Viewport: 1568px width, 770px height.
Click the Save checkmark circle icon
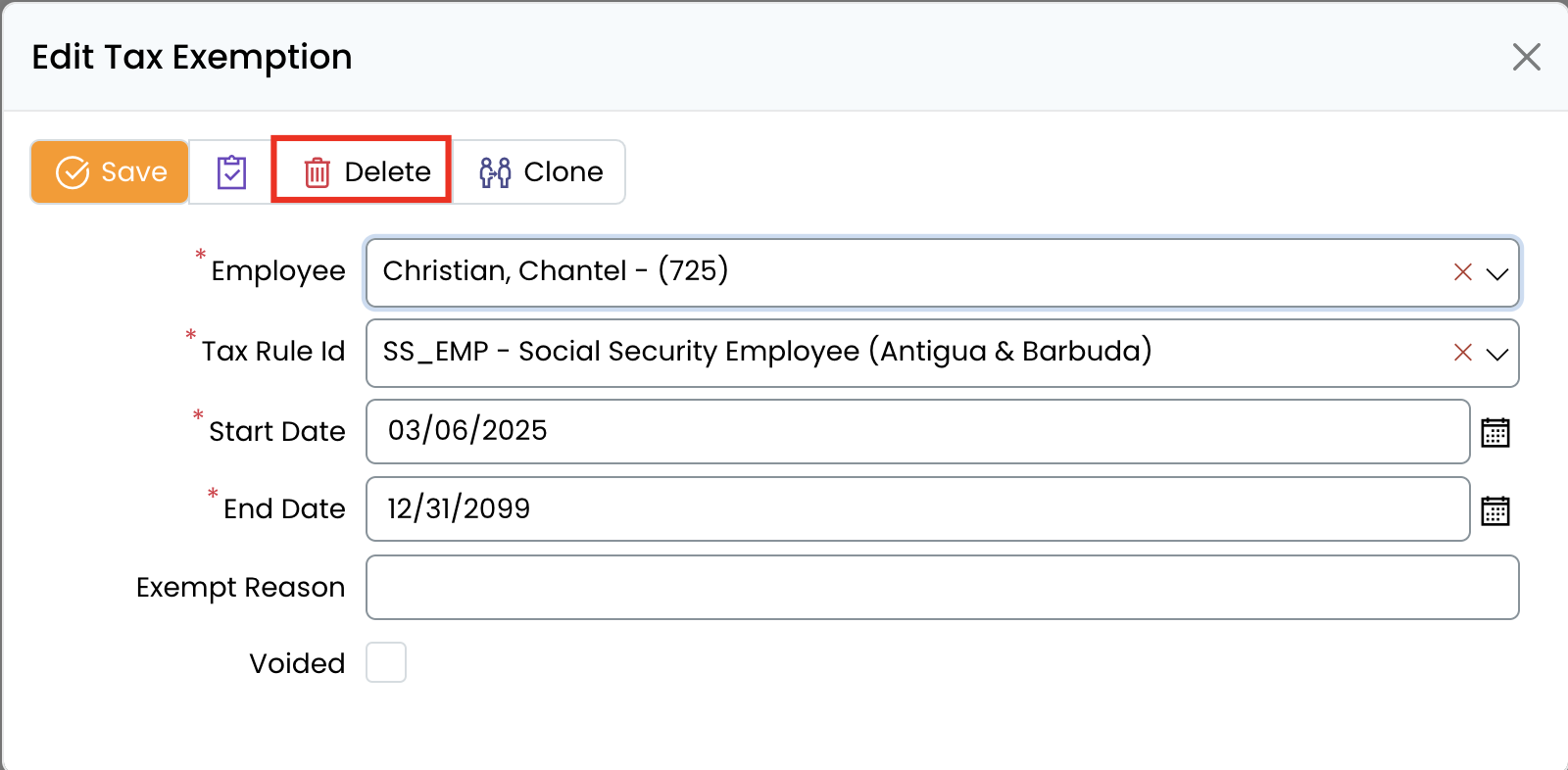pos(73,172)
